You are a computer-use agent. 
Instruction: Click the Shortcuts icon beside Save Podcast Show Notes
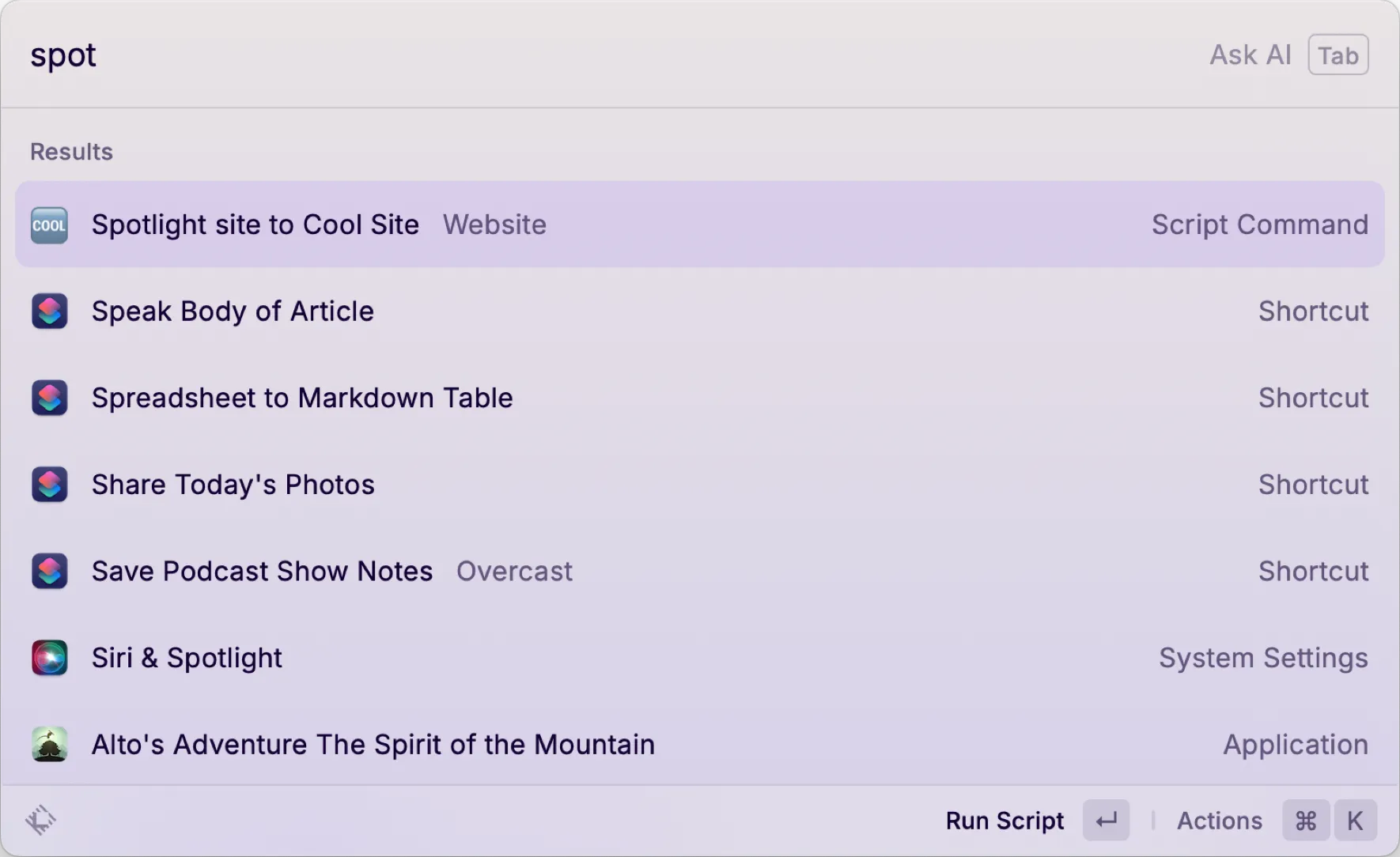click(x=49, y=571)
